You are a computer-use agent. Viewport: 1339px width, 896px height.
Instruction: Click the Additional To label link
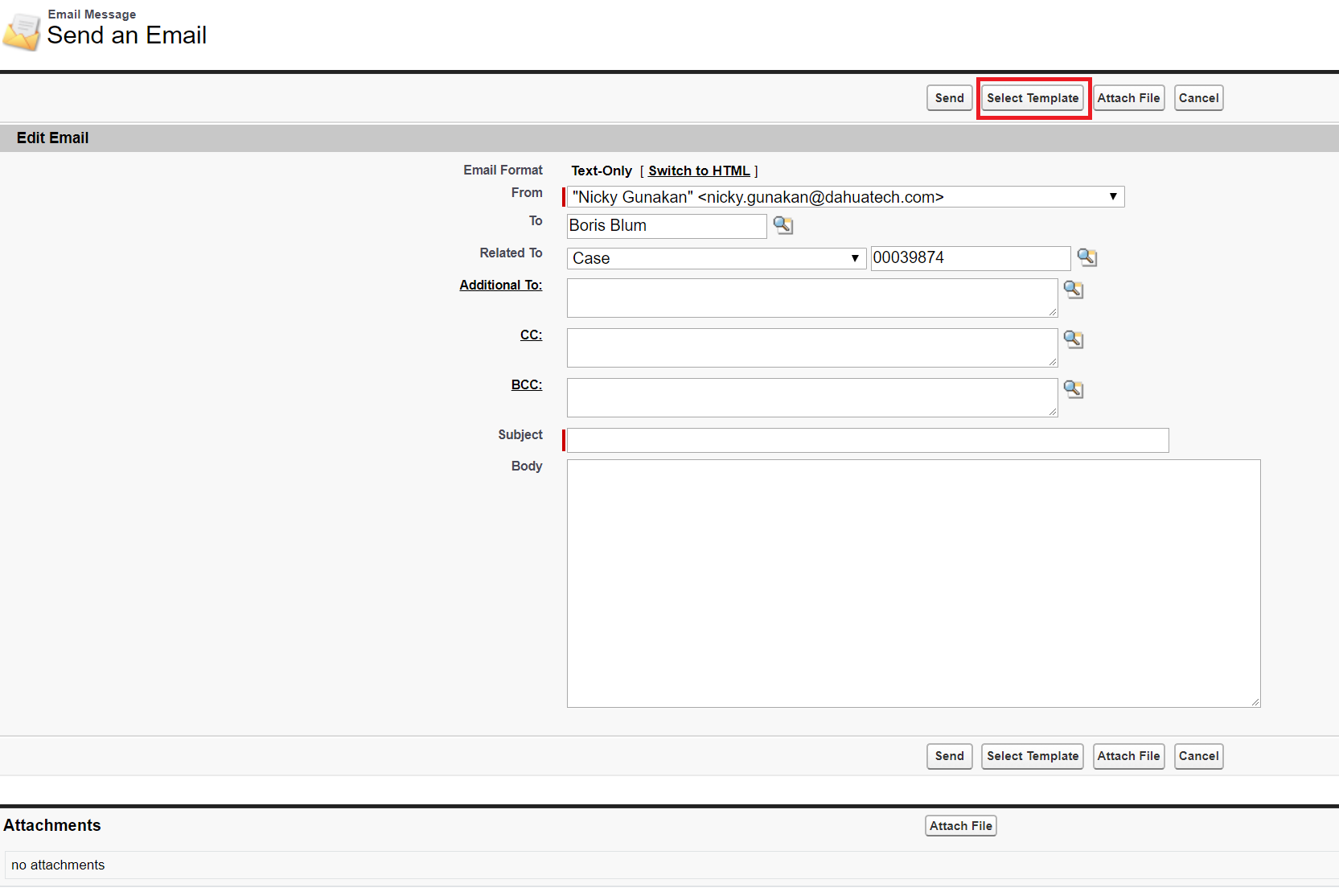click(x=501, y=285)
